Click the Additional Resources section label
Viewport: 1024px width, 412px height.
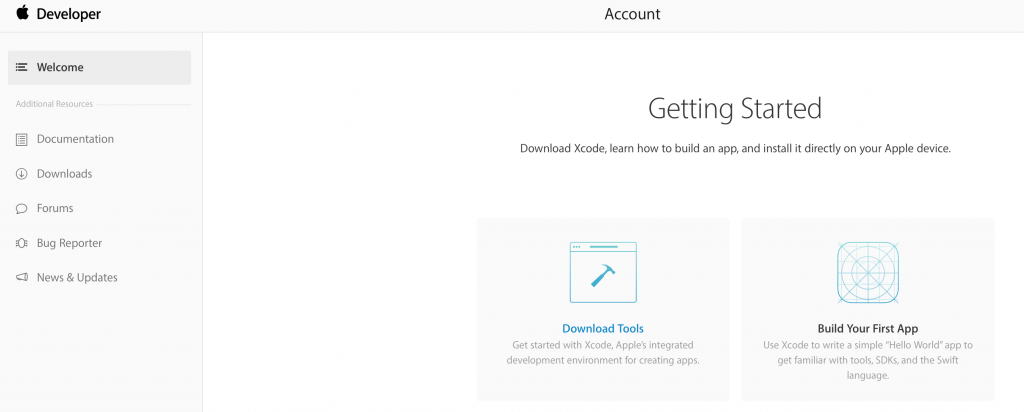pyautogui.click(x=54, y=104)
